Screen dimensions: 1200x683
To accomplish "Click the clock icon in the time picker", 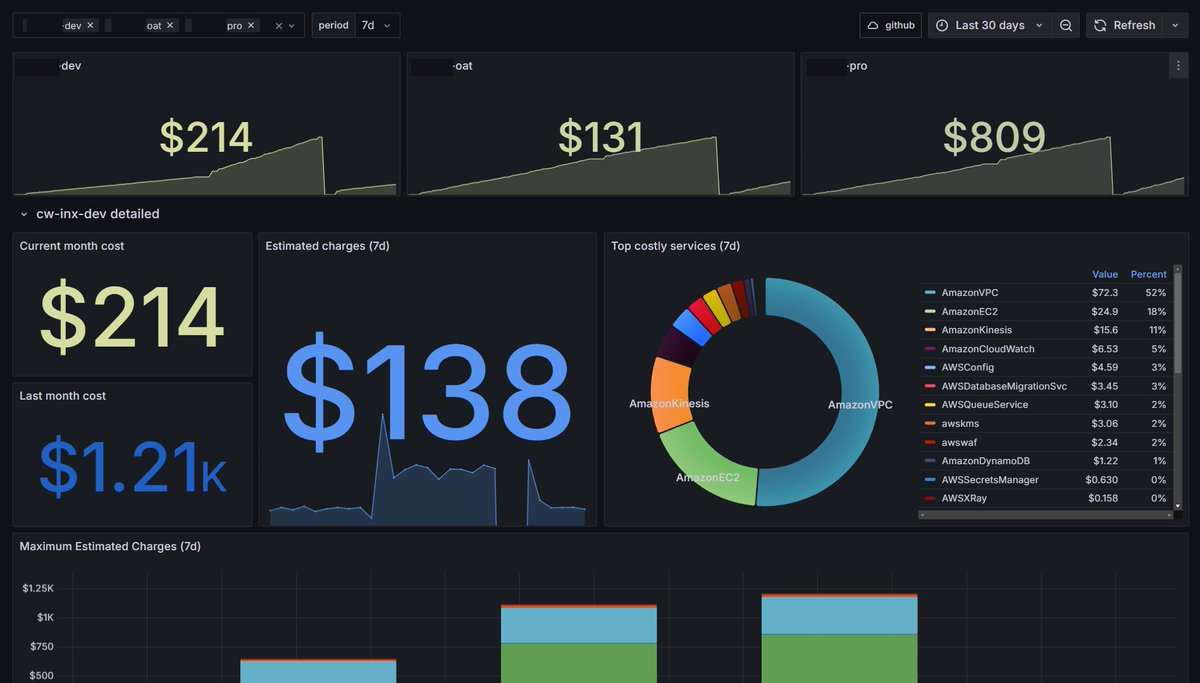I will pos(942,25).
